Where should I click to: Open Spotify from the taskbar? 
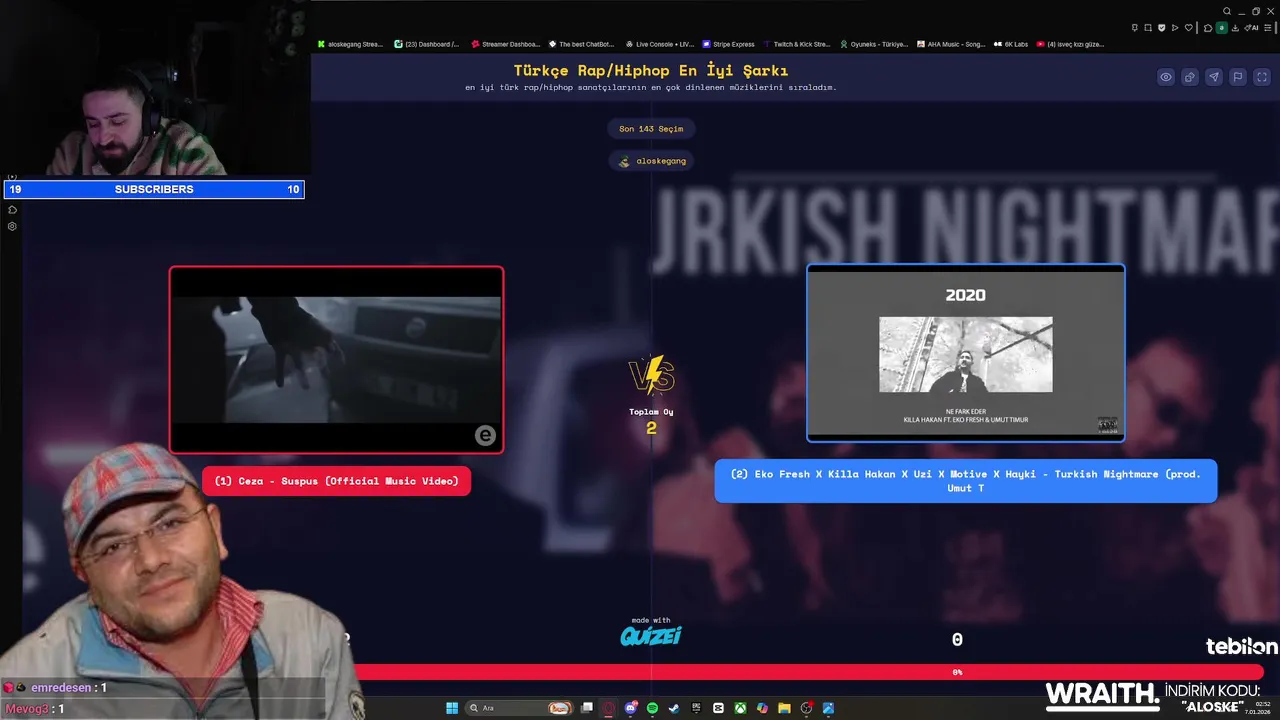652,708
